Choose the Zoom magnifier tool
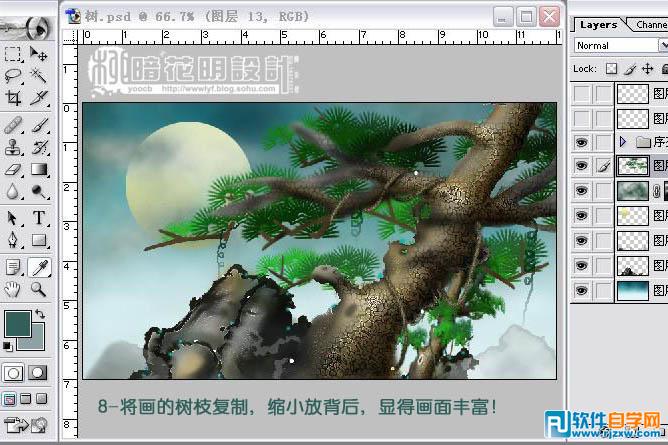Viewport: 668px width, 445px height. 39,289
